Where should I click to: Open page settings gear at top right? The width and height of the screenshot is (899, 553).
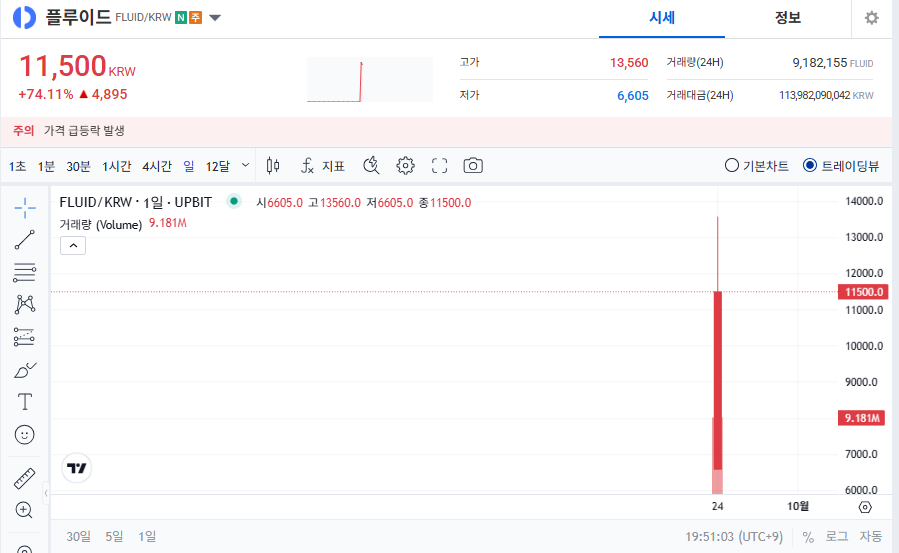pos(871,18)
